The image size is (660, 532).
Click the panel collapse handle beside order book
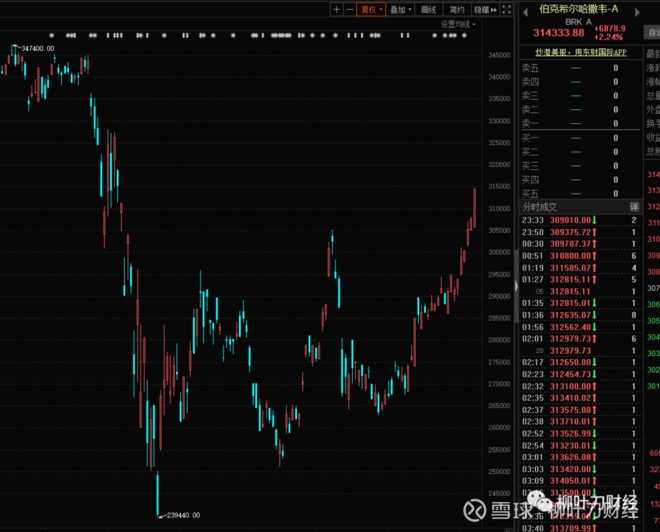516,287
